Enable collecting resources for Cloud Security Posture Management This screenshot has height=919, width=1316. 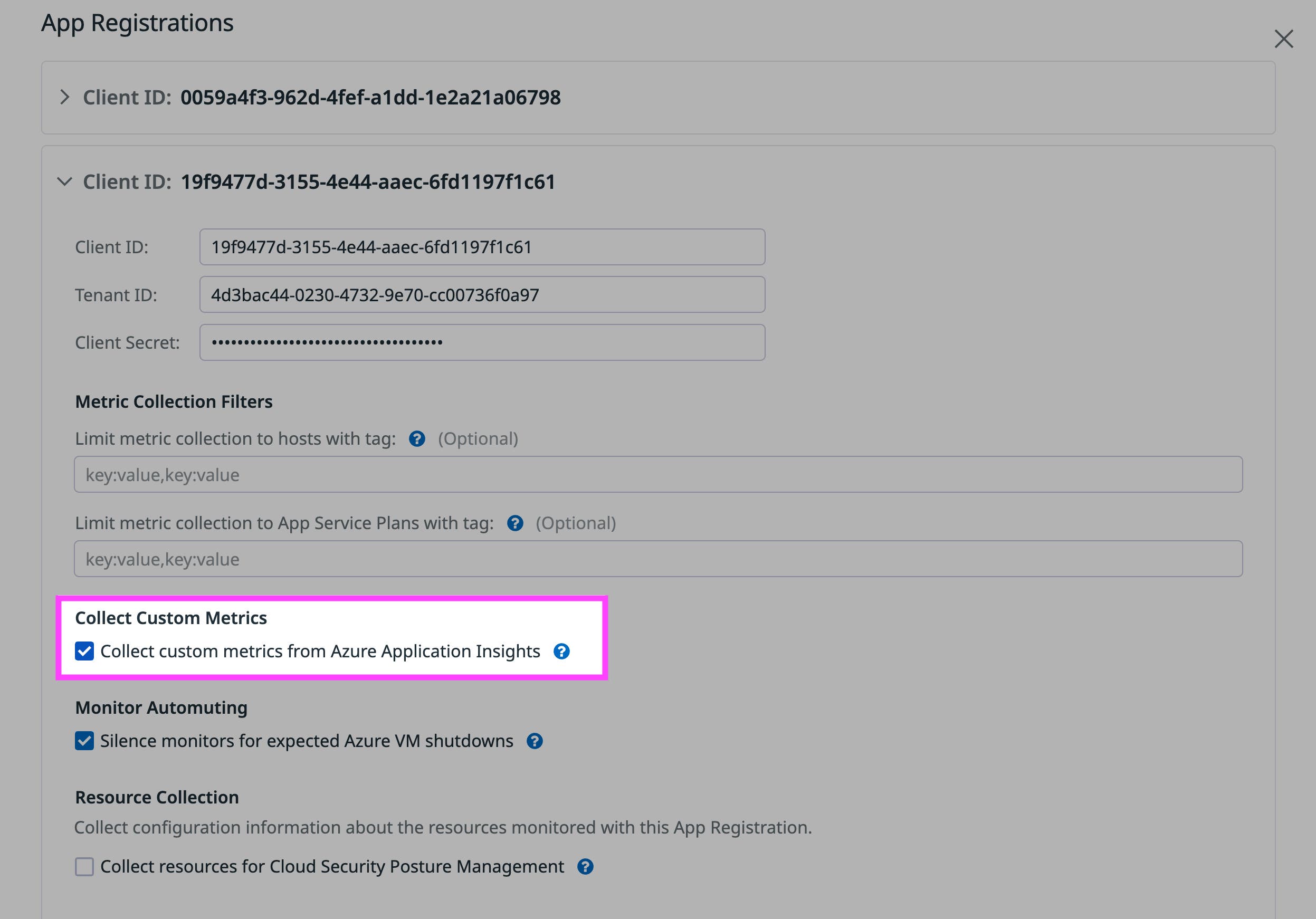pos(84,867)
